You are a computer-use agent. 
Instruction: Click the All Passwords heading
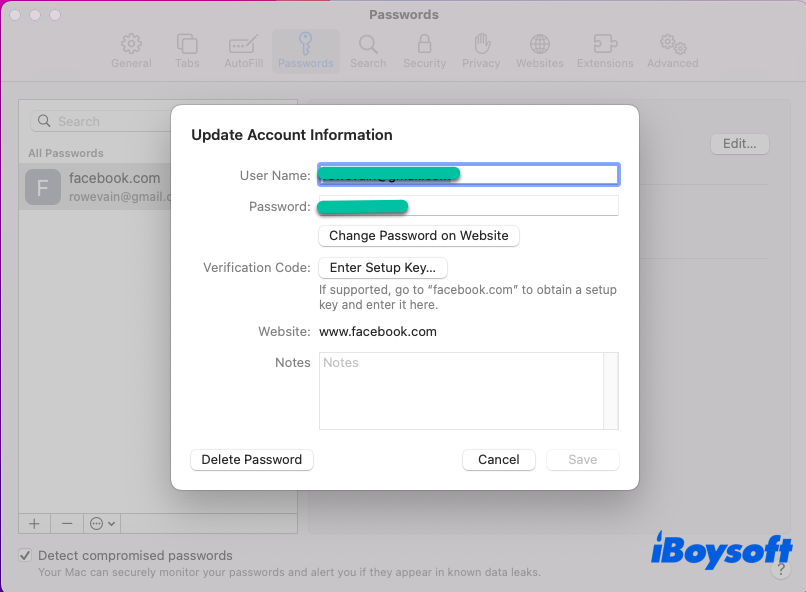(66, 153)
